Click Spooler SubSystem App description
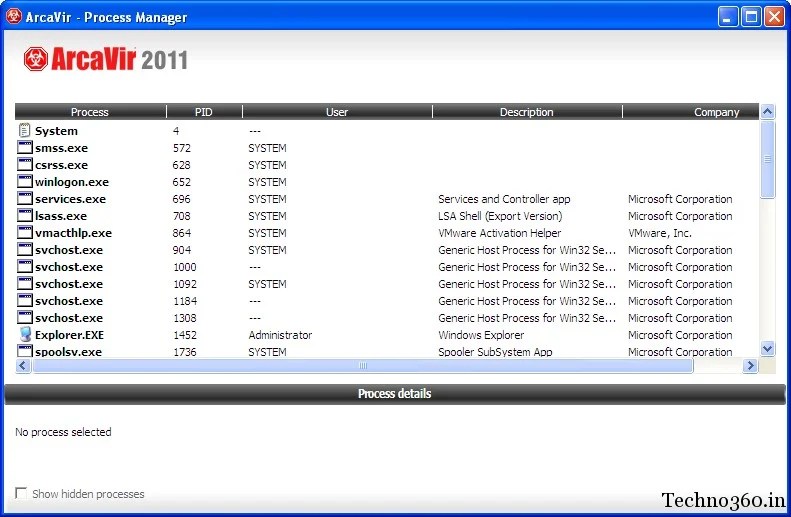The image size is (791, 517). (495, 352)
